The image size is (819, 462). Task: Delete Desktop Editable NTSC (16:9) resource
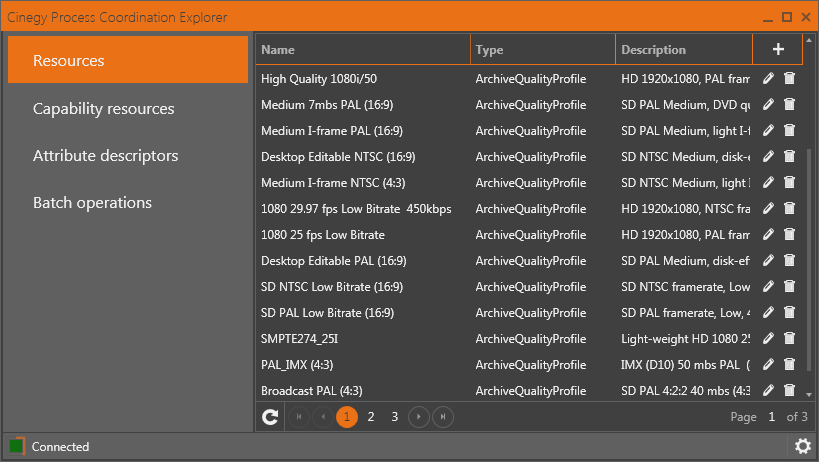point(789,156)
